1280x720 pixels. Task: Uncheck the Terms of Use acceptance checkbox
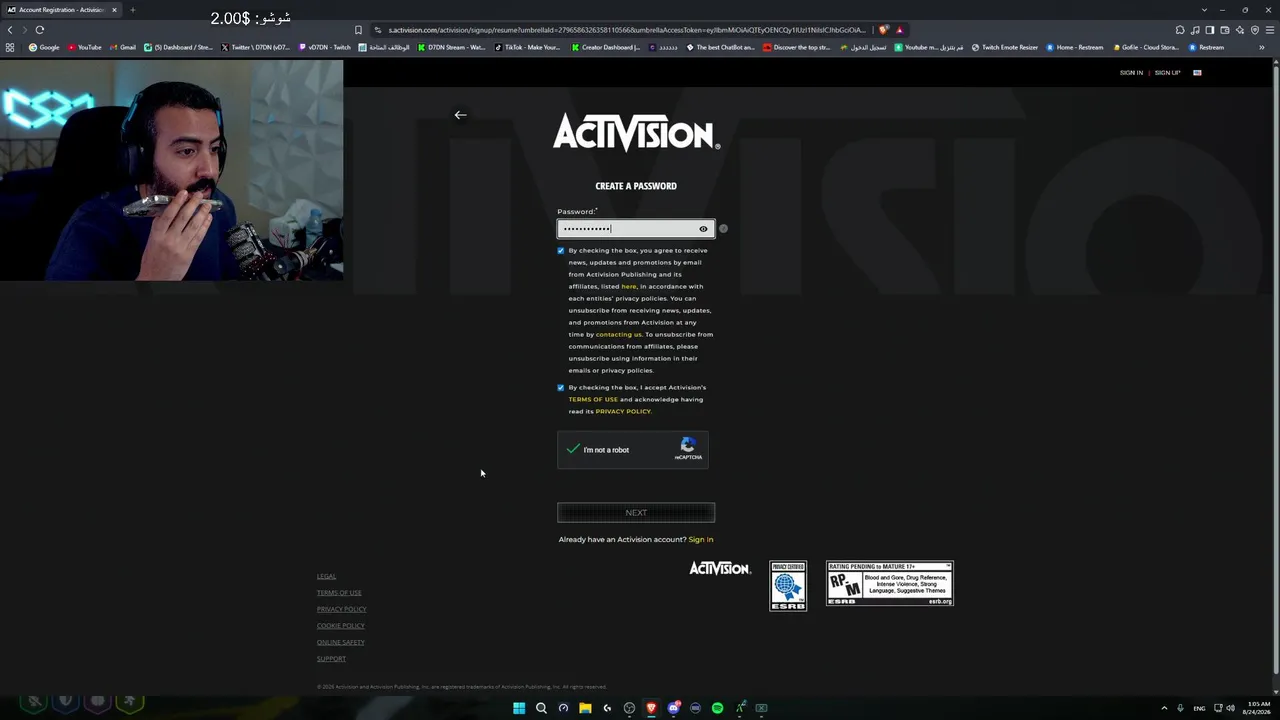pyautogui.click(x=560, y=388)
